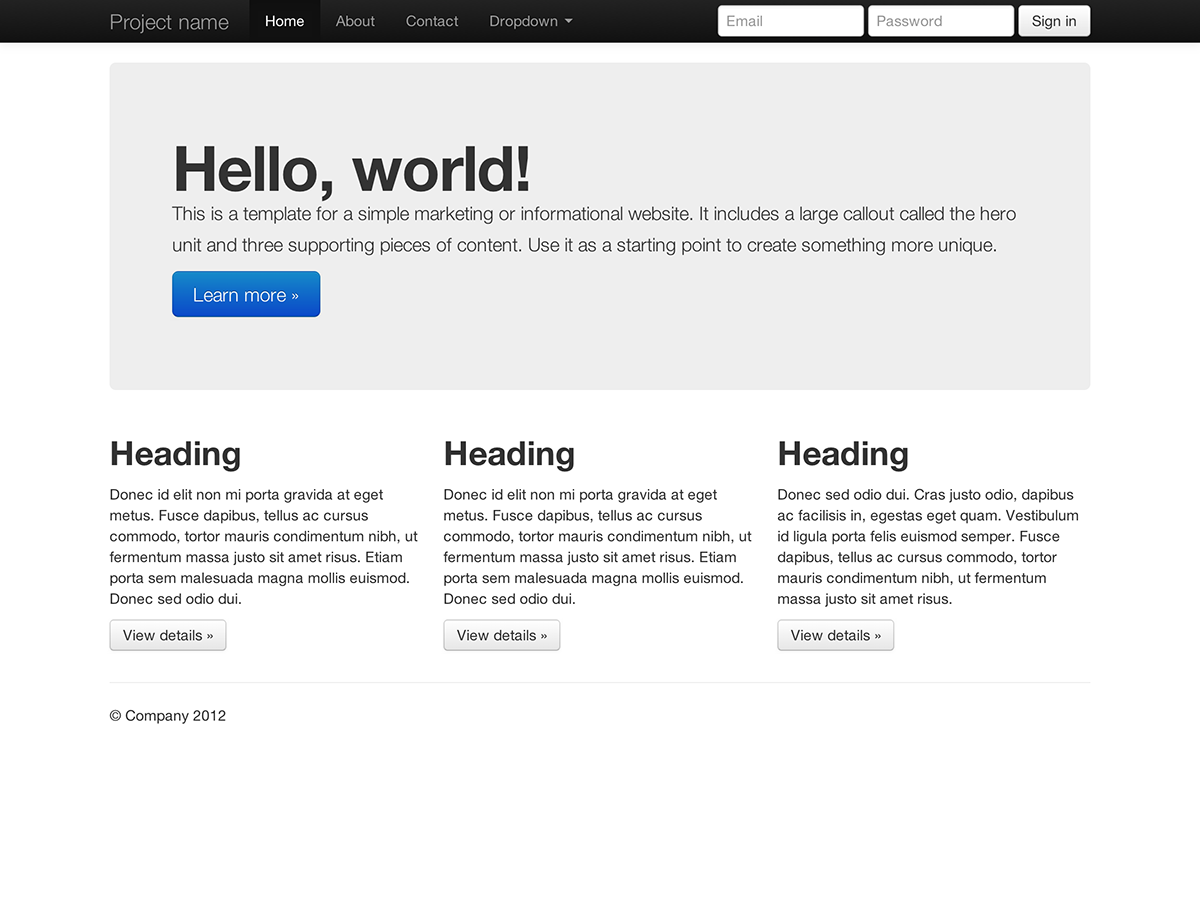The height and width of the screenshot is (900, 1200).
Task: Open the Contact page
Action: coord(431,21)
